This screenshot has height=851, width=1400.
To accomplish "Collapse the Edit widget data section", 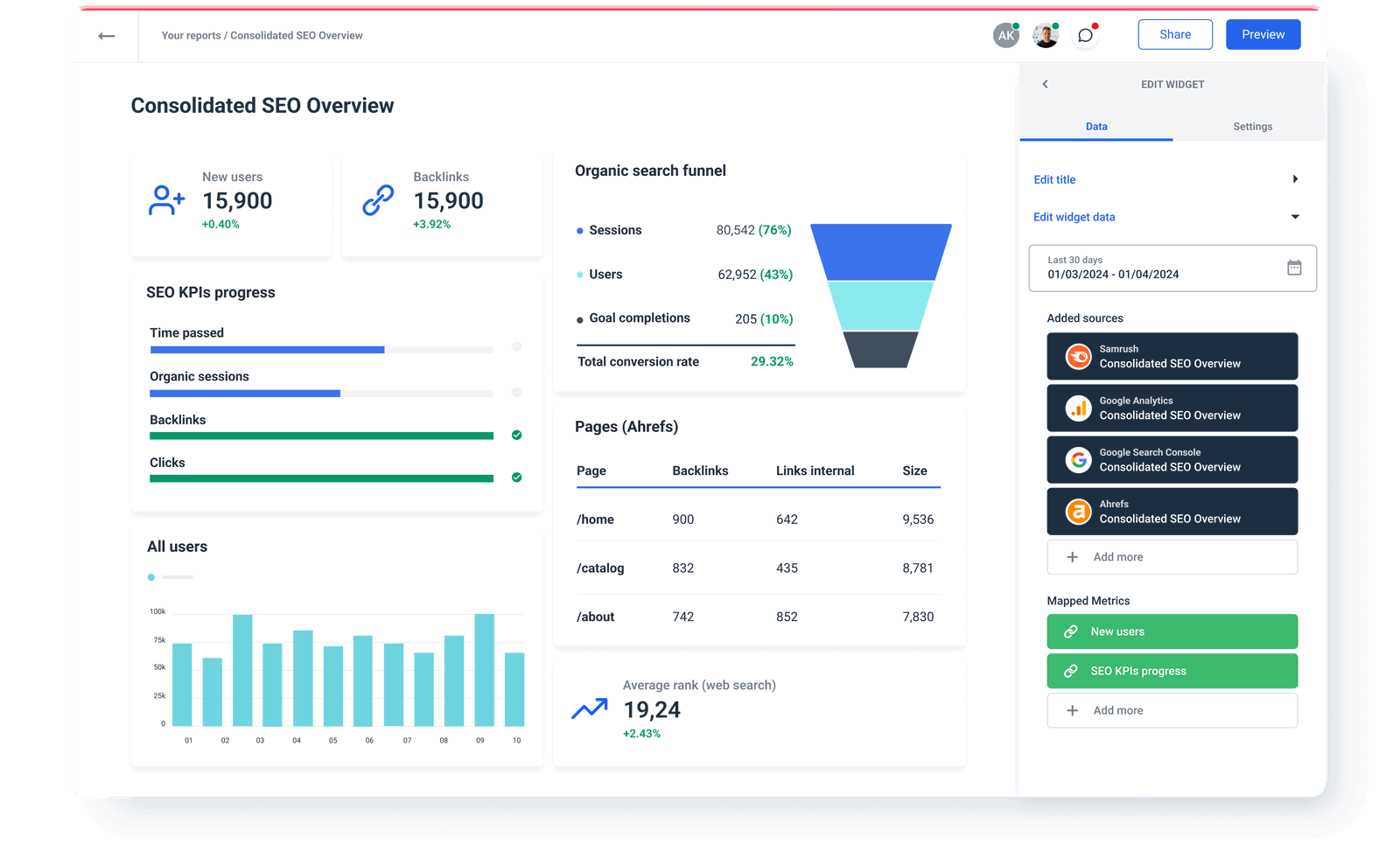I will pyautogui.click(x=1296, y=216).
